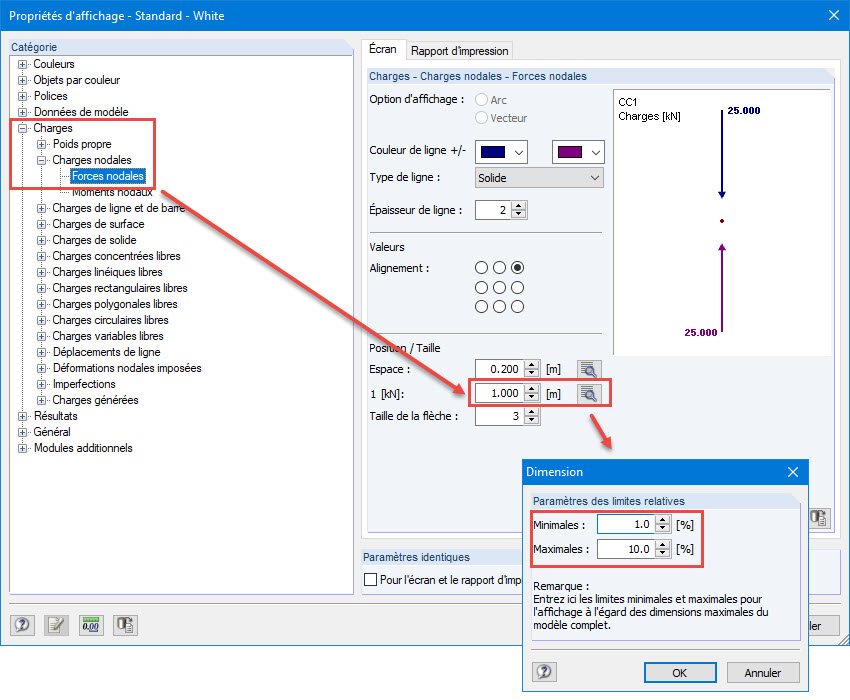Click the copy settings icon in bottom toolbar

[125, 625]
